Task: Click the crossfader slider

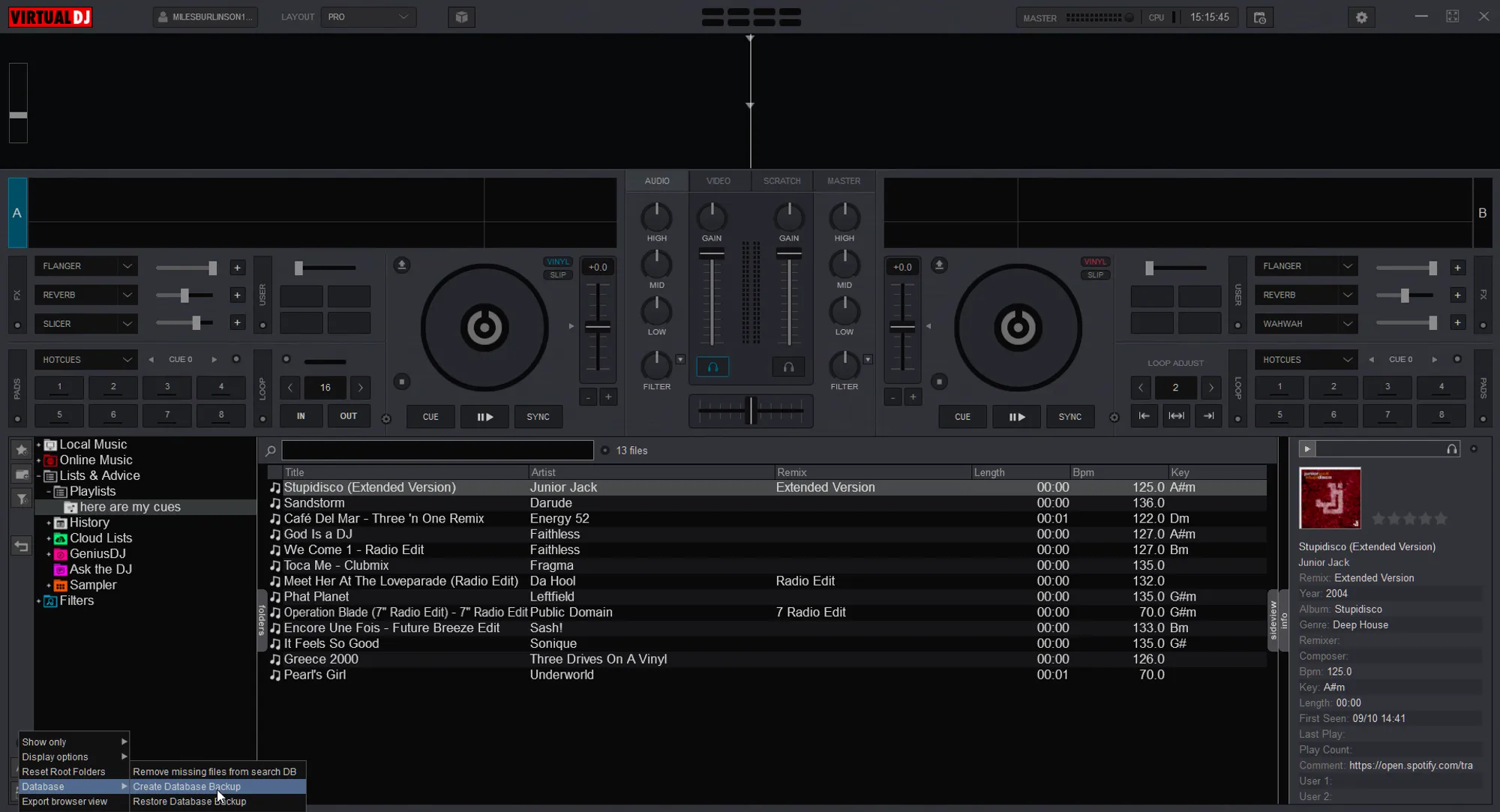Action: coord(750,411)
